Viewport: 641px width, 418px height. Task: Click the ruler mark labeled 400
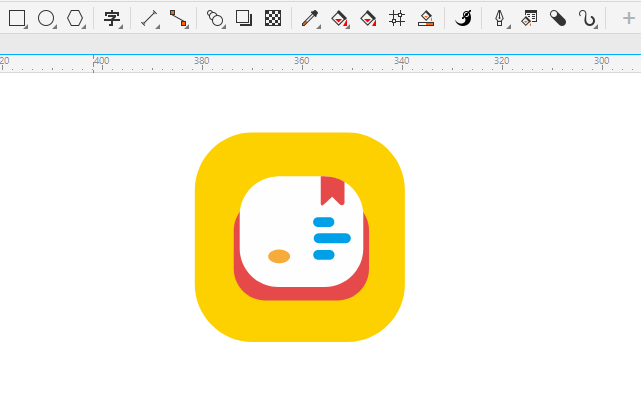pyautogui.click(x=101, y=61)
